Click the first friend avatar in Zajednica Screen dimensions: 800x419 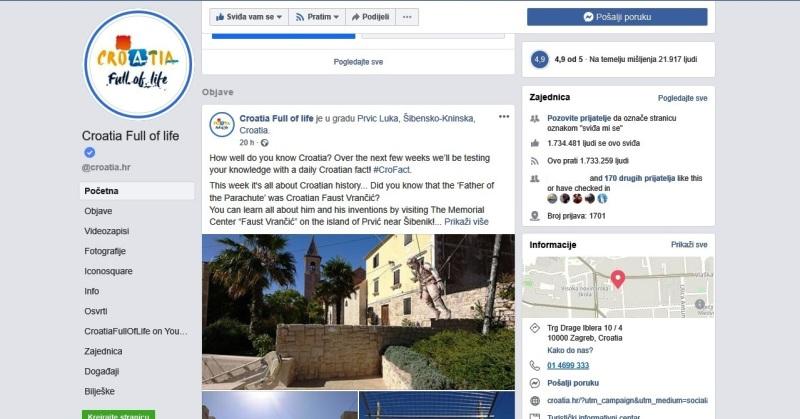pyautogui.click(x=552, y=199)
